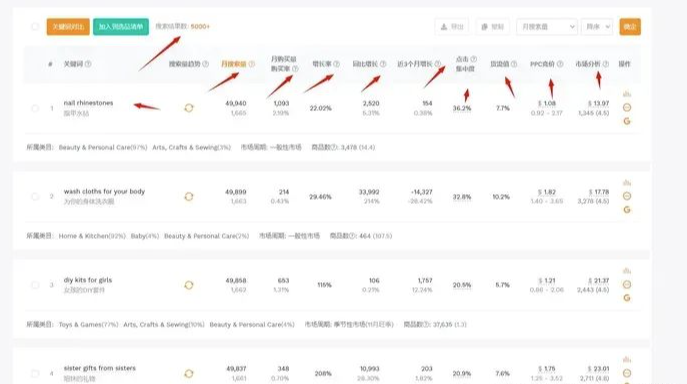Click the bar chart icon in wash cloths row

pos(627,182)
